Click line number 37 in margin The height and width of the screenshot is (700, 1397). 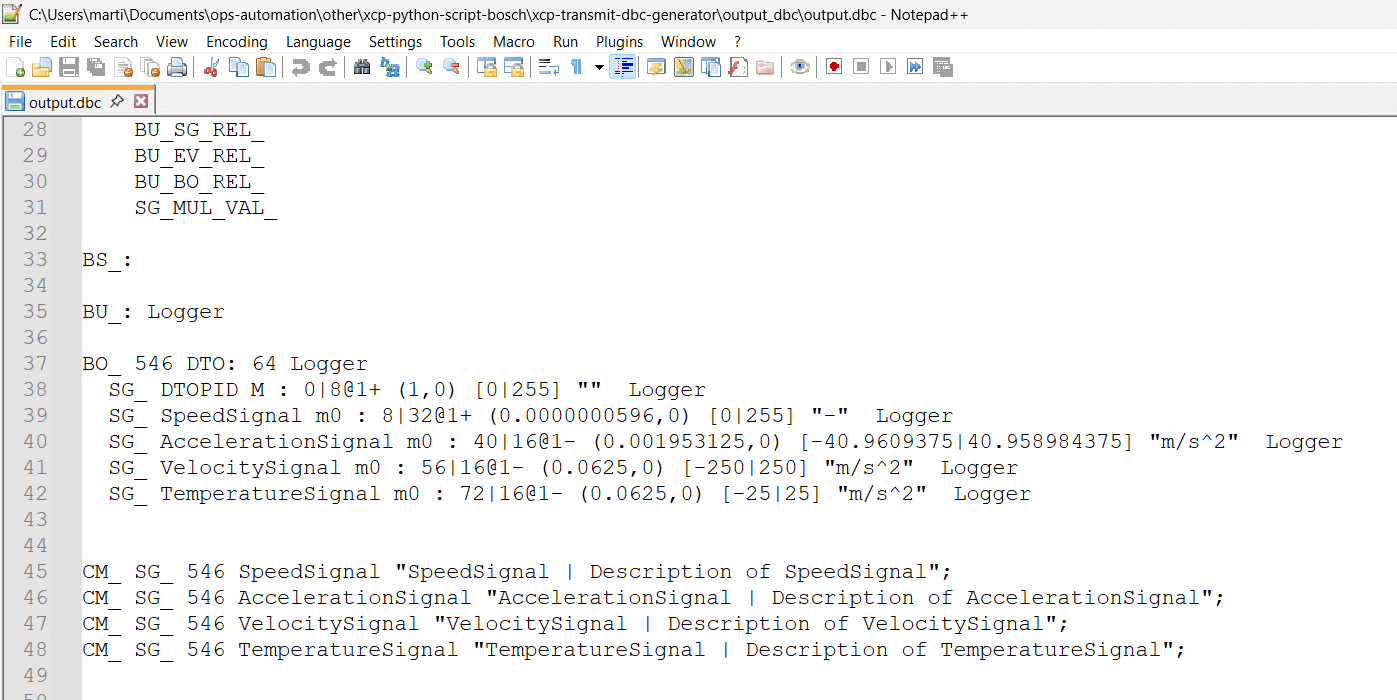click(35, 363)
